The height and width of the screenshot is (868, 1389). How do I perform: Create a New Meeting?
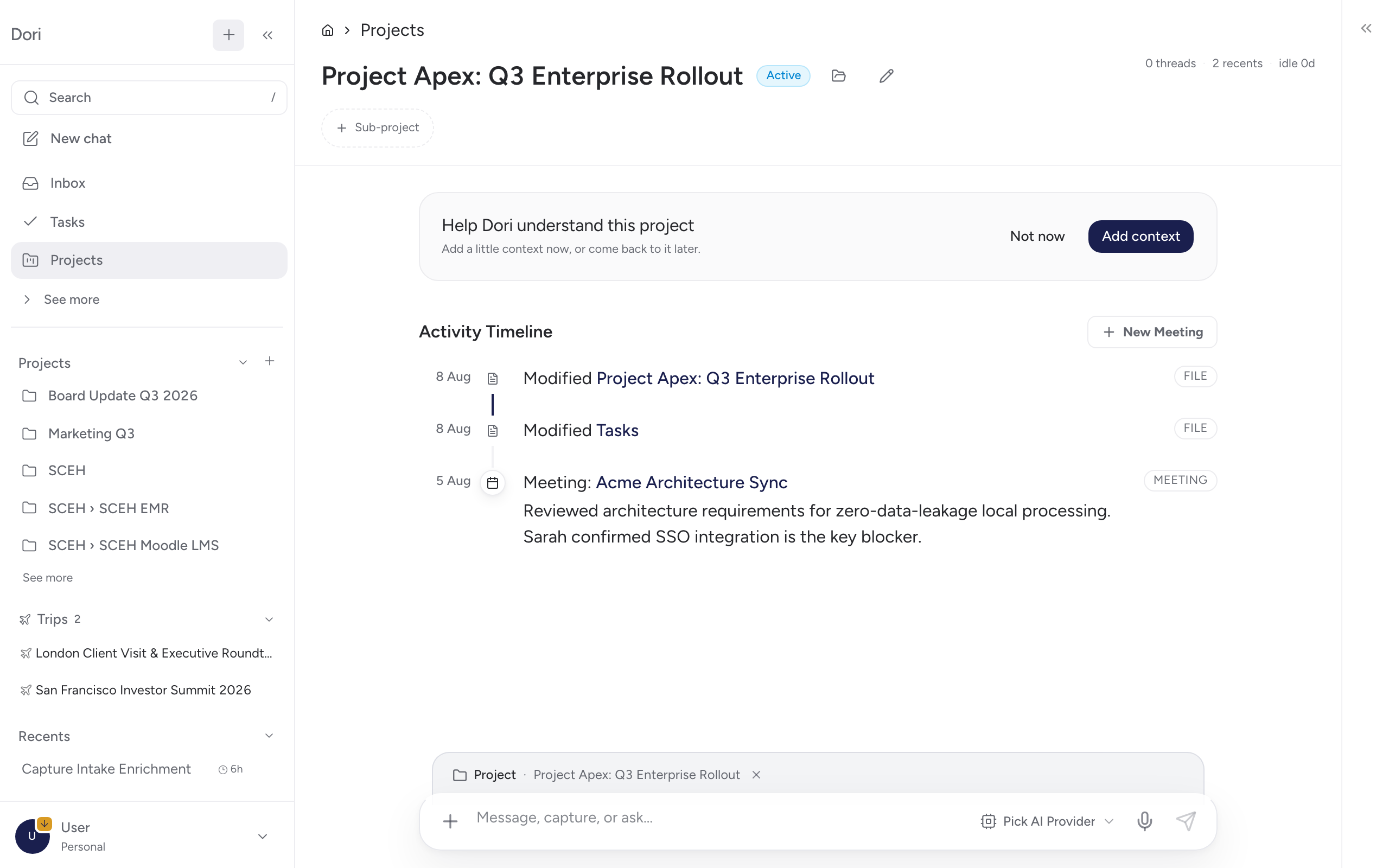click(1152, 333)
